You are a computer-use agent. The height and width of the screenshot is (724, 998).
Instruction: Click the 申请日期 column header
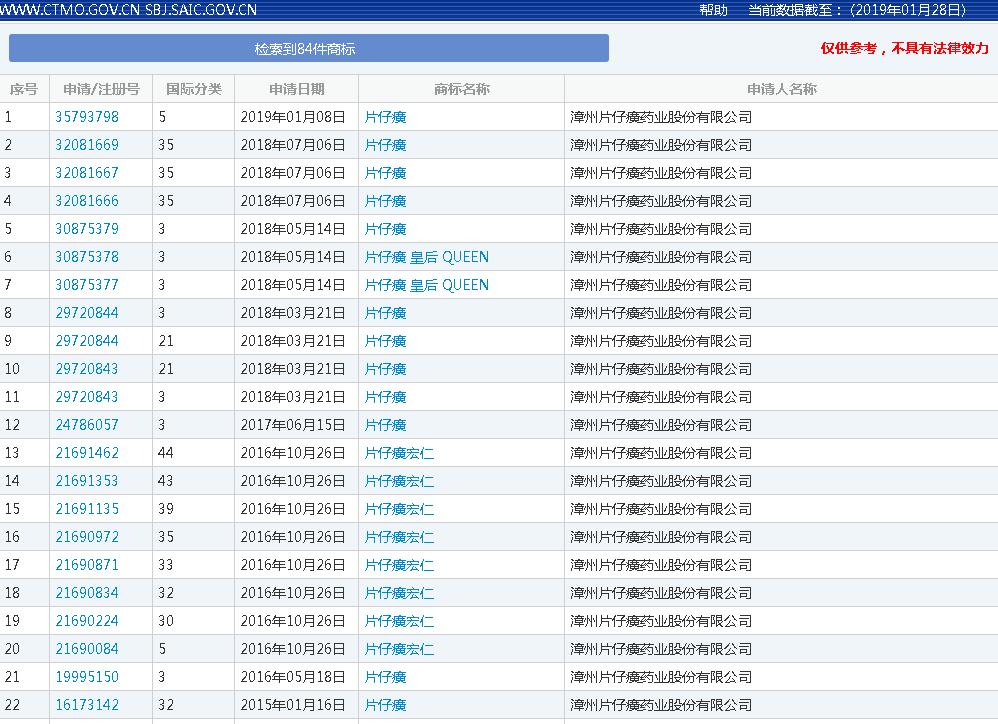coord(297,89)
